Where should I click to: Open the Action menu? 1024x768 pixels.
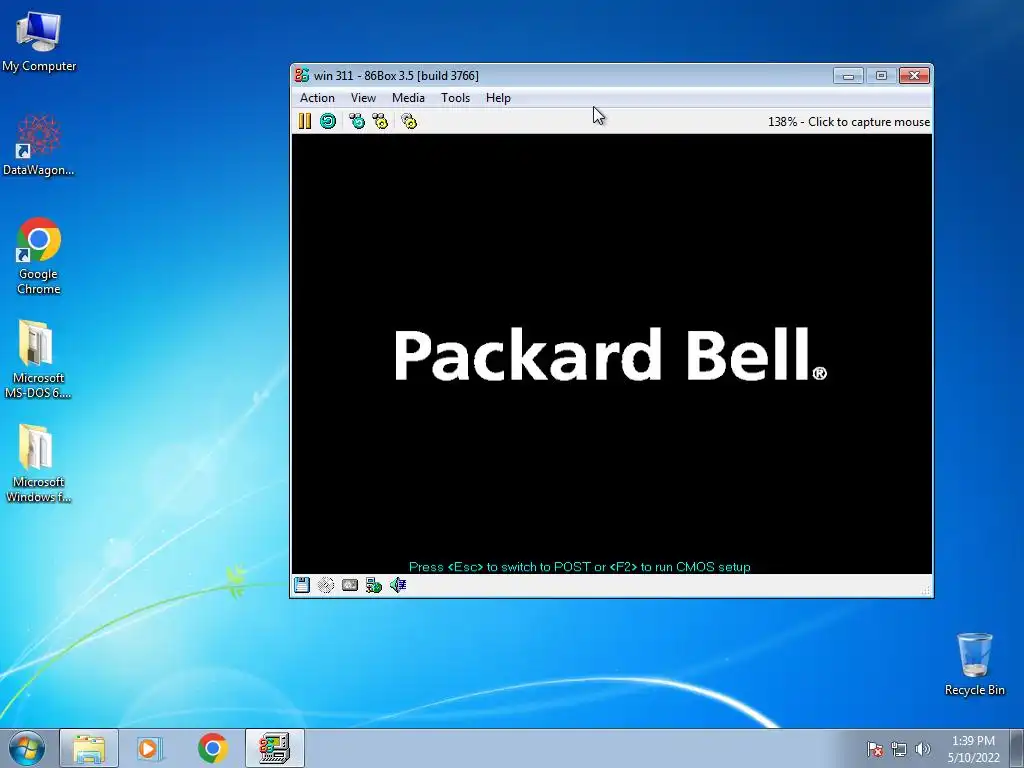click(317, 98)
